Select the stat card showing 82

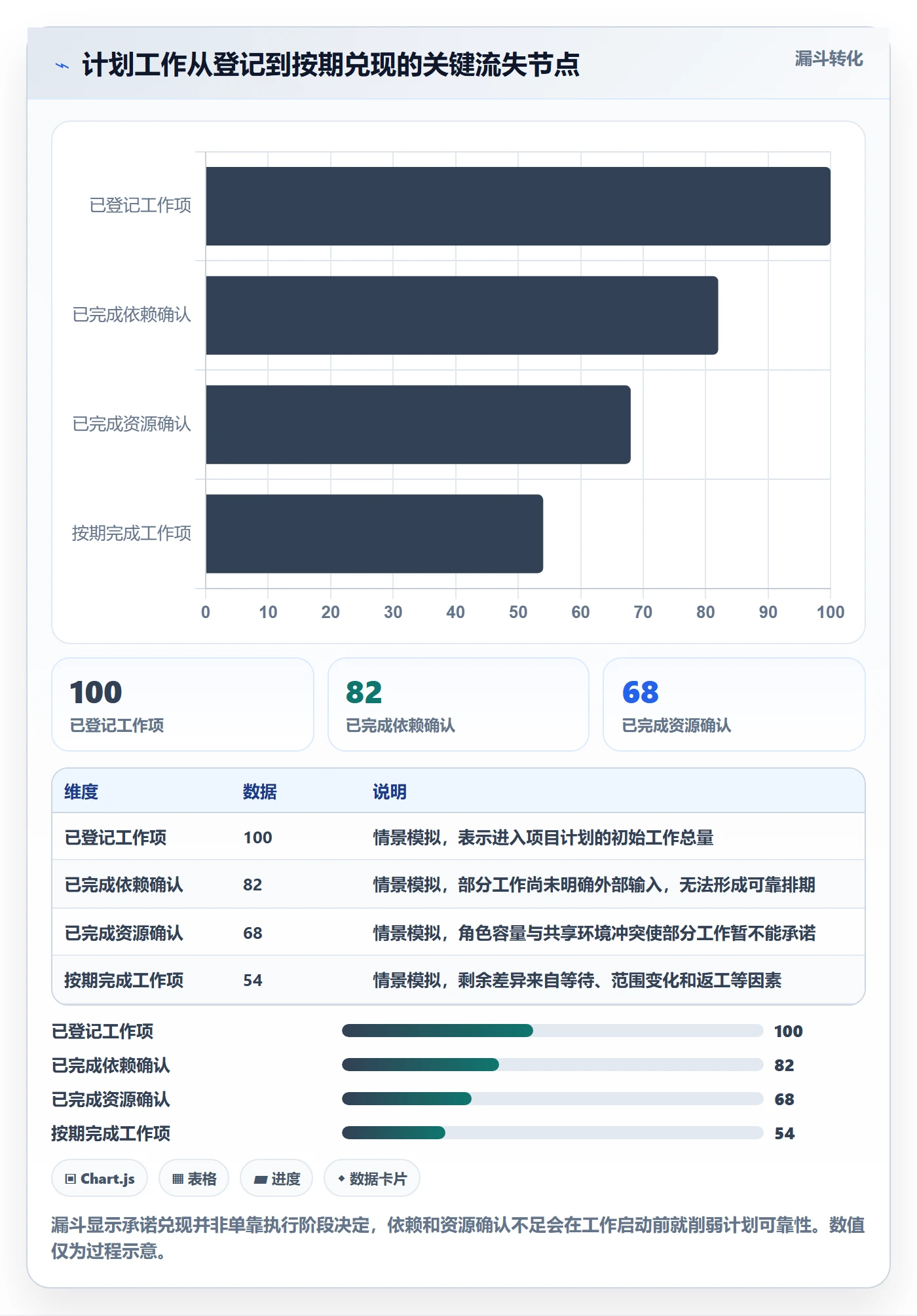point(458,704)
